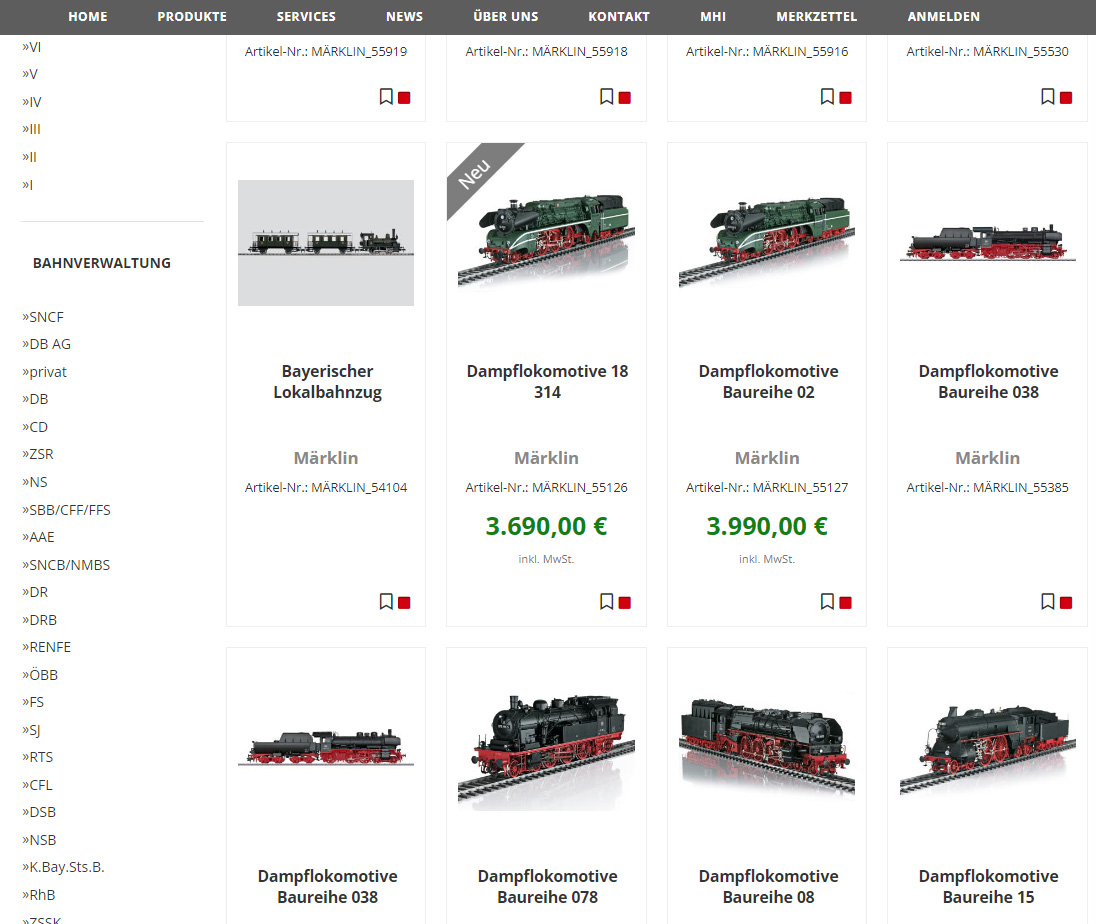Filter by SNCF railway administration
Image resolution: width=1096 pixels, height=924 pixels.
[x=46, y=317]
